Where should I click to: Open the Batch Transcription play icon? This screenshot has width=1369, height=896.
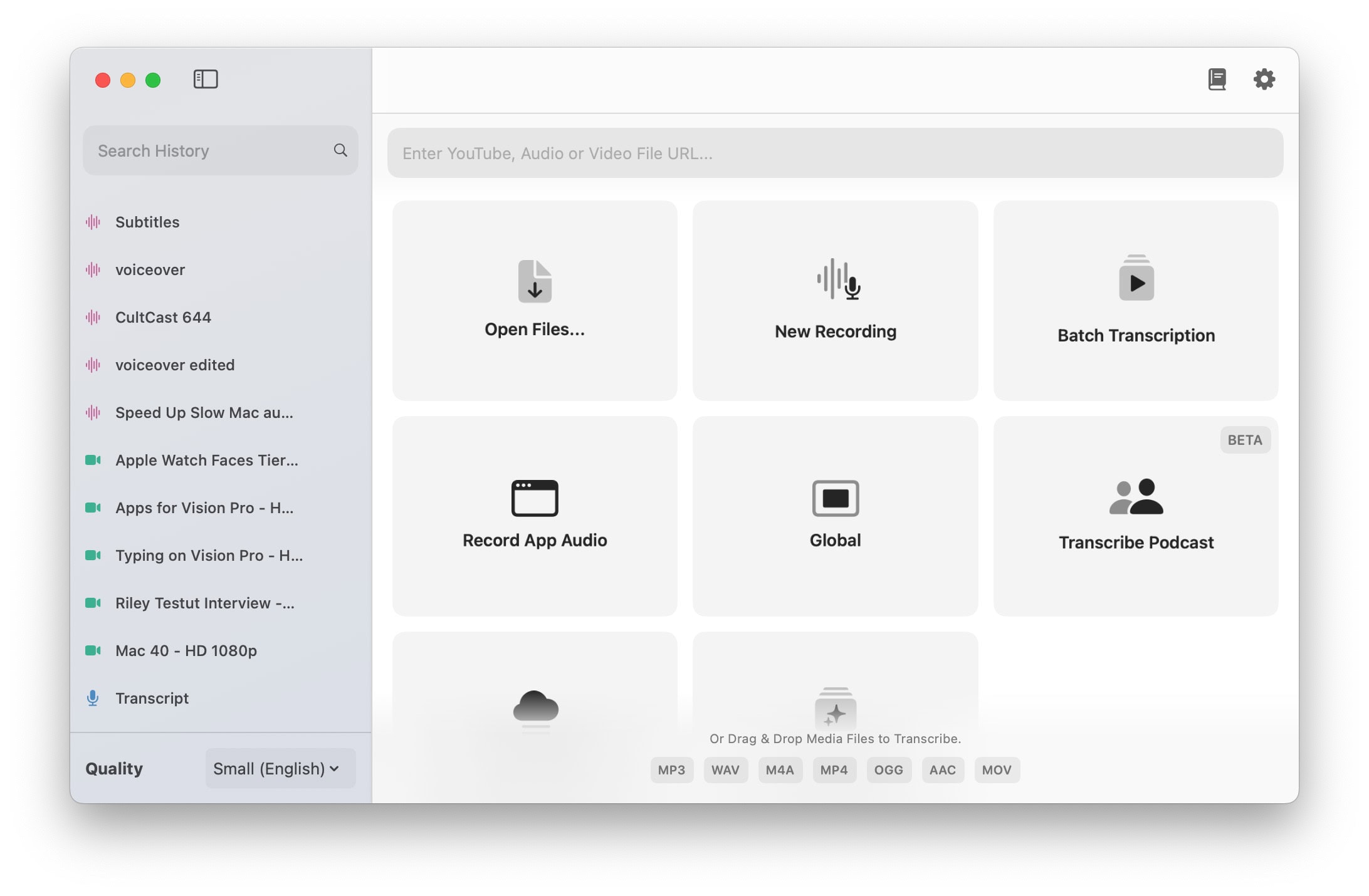point(1136,279)
